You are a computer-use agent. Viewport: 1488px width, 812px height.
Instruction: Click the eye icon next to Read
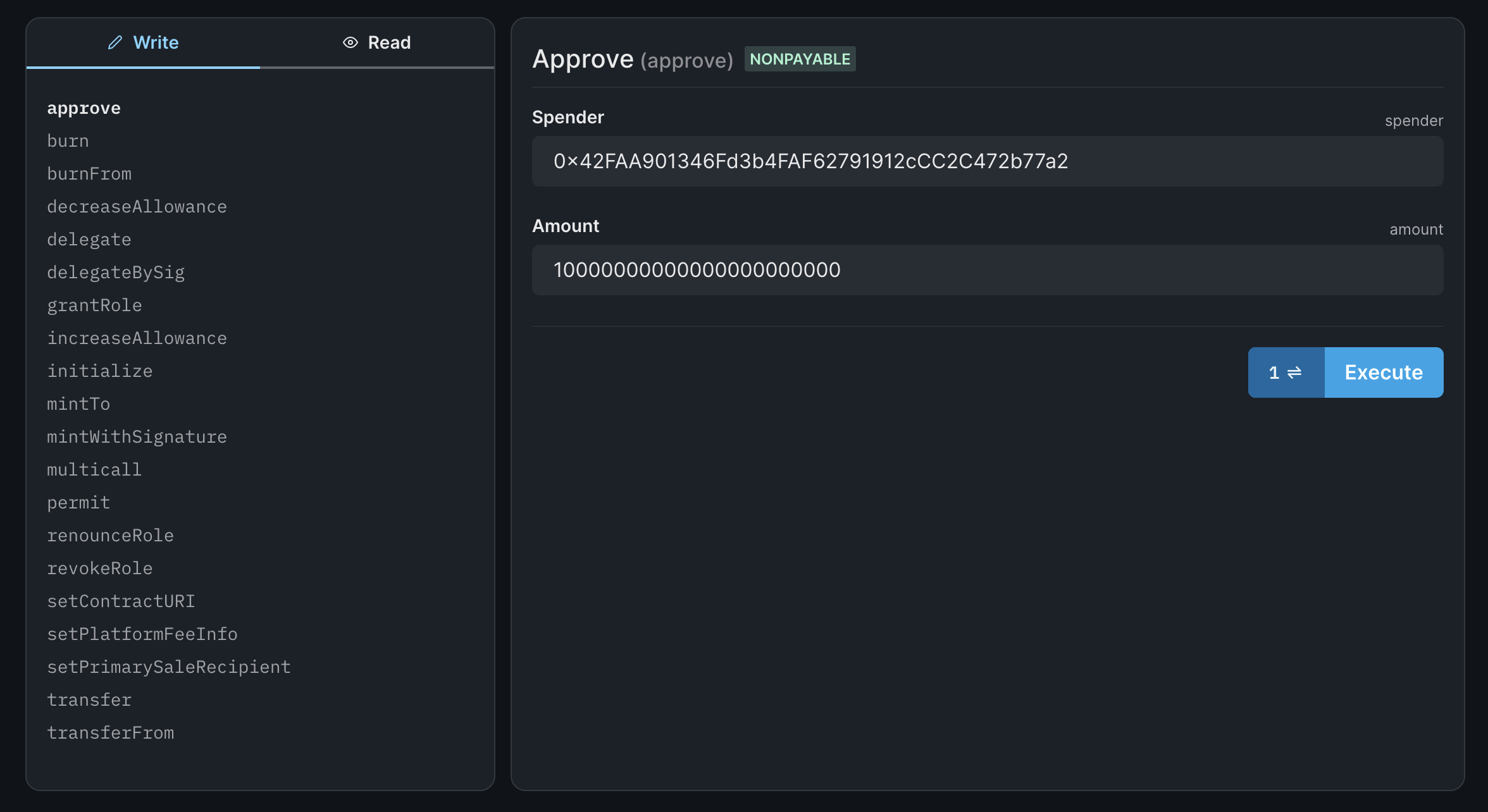tap(349, 42)
